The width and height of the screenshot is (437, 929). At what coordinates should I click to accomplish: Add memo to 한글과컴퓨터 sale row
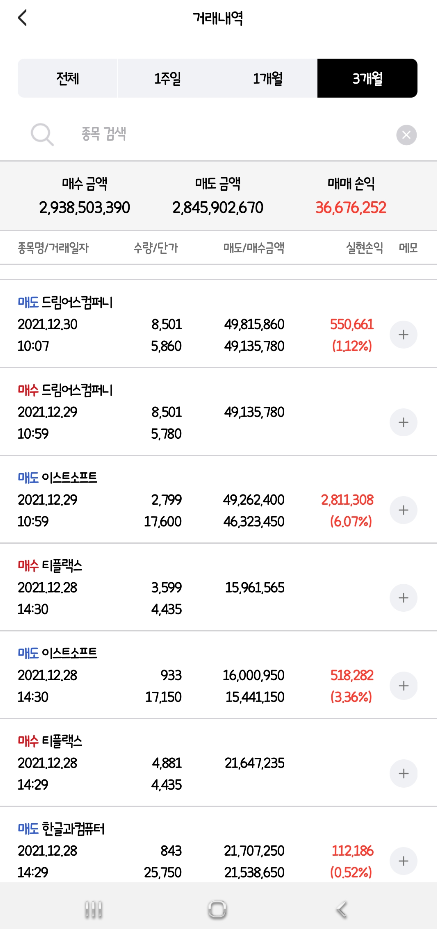[x=403, y=861]
